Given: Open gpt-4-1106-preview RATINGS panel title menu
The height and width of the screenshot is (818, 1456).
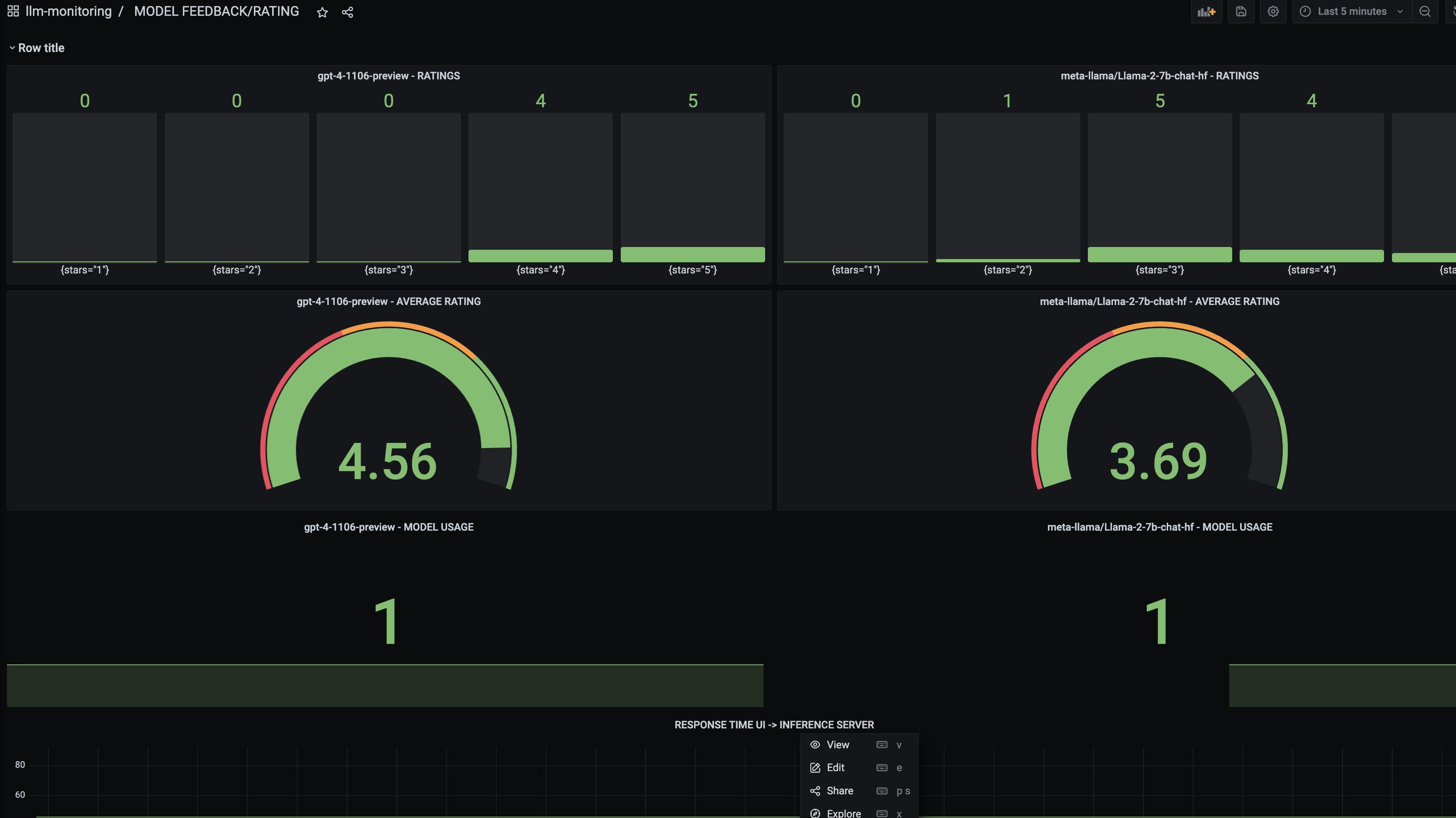Looking at the screenshot, I should click(388, 76).
